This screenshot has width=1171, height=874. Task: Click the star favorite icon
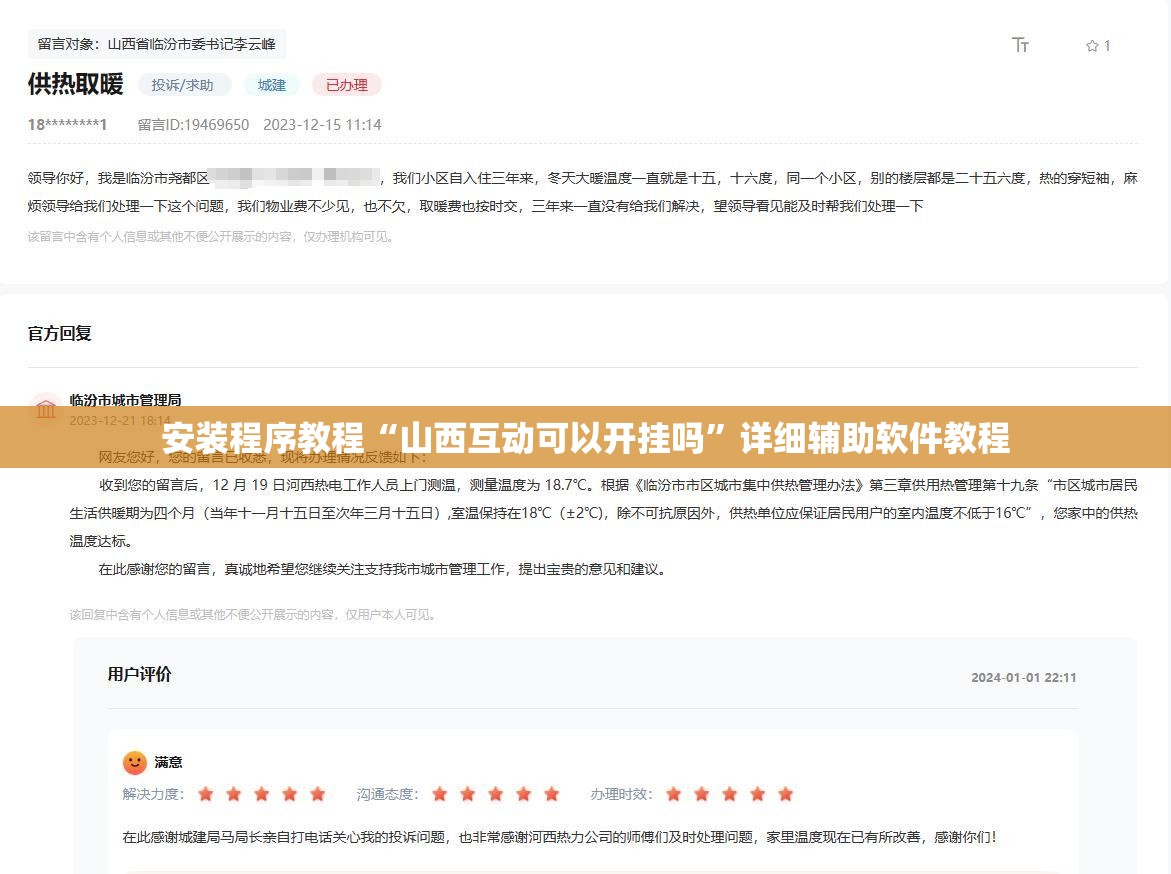(x=1092, y=46)
